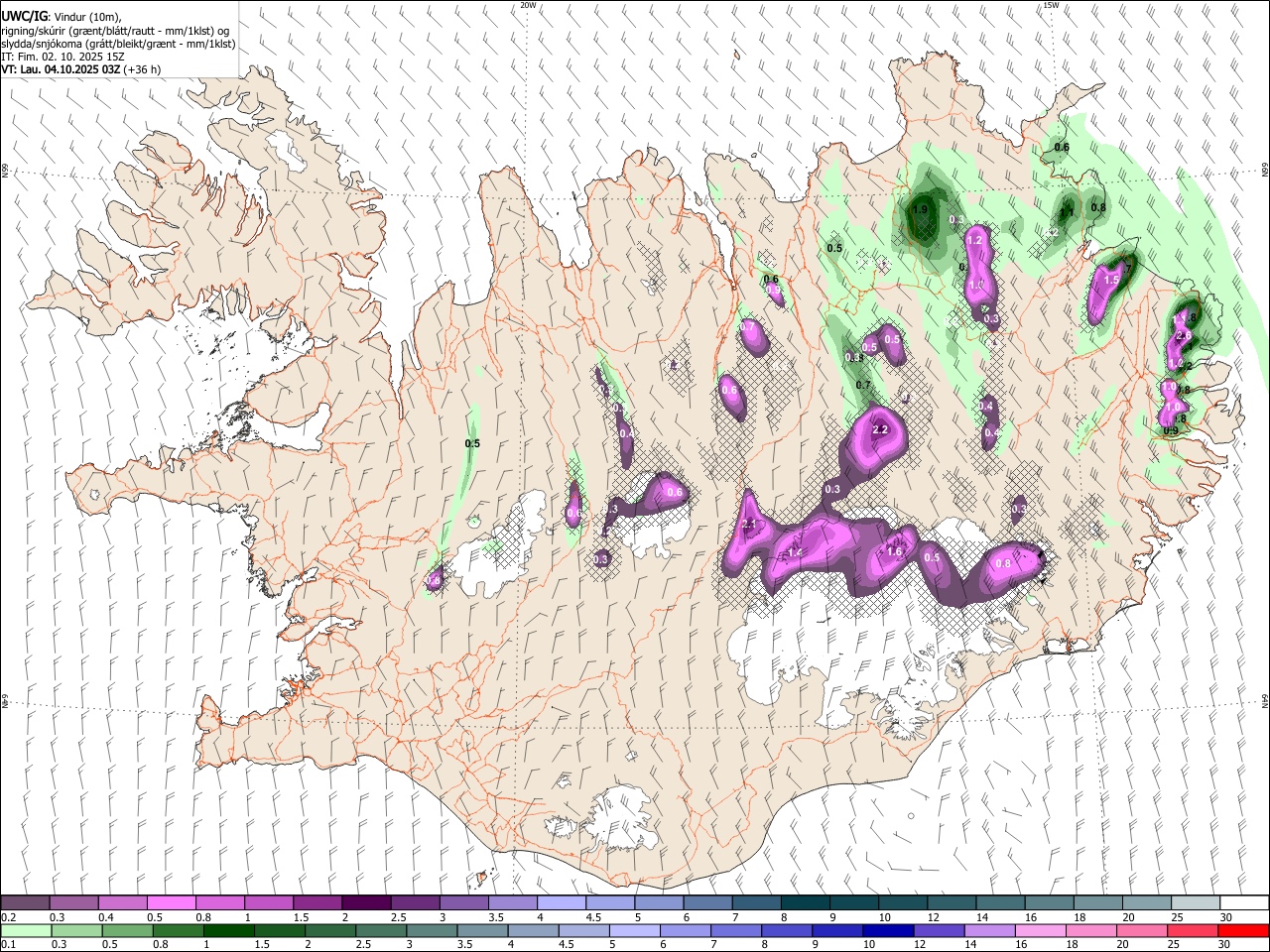Select the 25 red rain scale swatch
Screen dimensions: 1270x952
(1192, 931)
